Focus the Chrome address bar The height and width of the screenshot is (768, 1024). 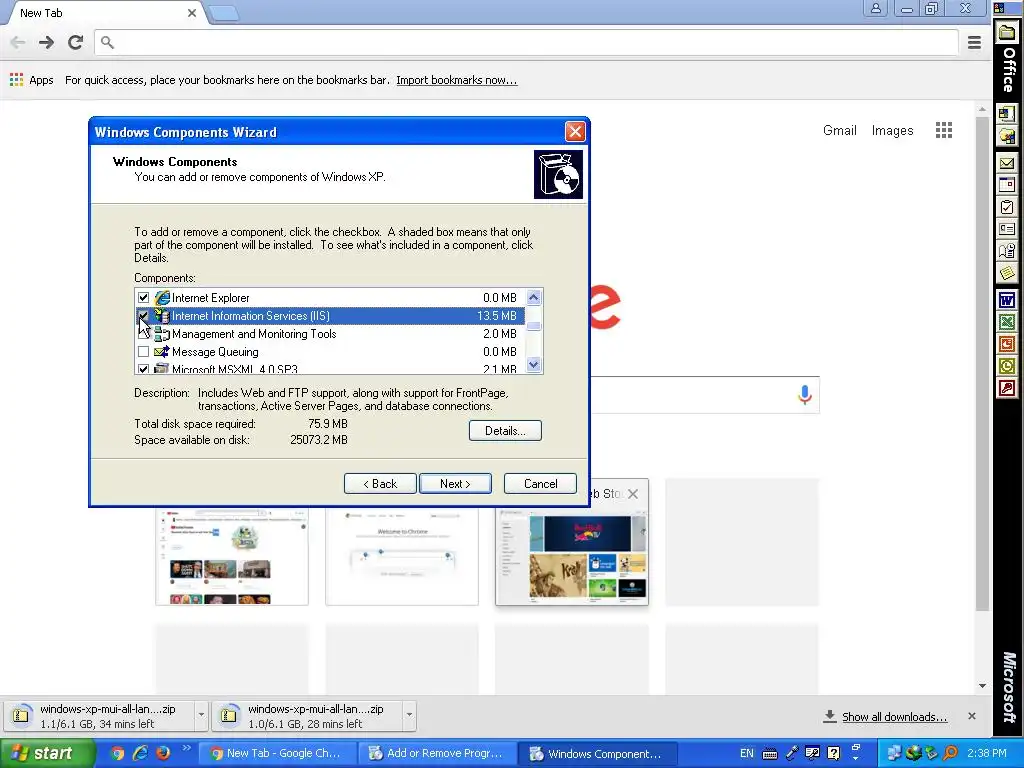click(526, 42)
